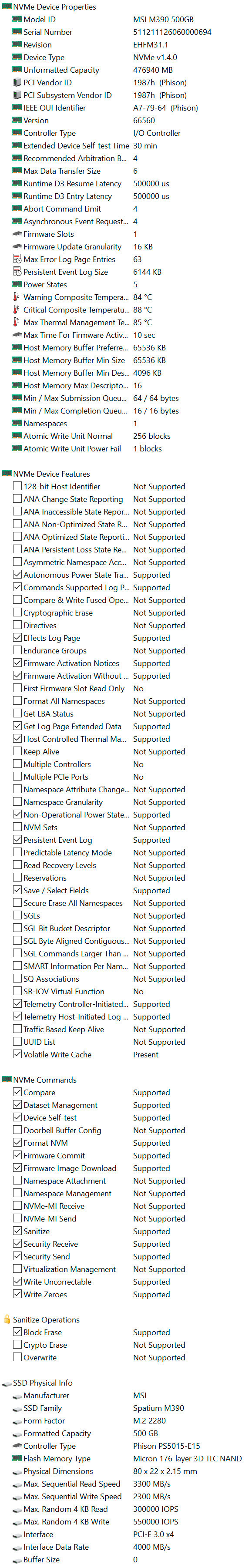Select the Model ID row
The width and height of the screenshot is (245, 1568).
click(x=122, y=20)
